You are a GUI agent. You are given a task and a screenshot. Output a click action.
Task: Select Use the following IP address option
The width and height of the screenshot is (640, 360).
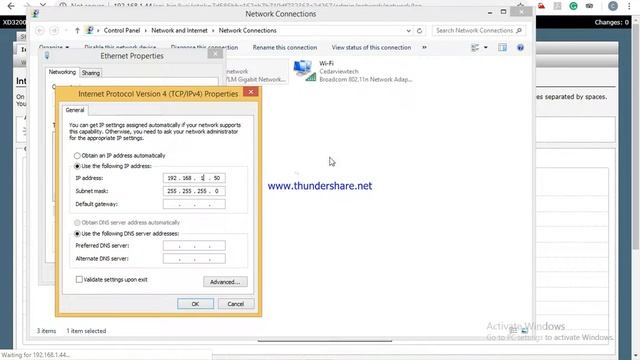point(77,166)
